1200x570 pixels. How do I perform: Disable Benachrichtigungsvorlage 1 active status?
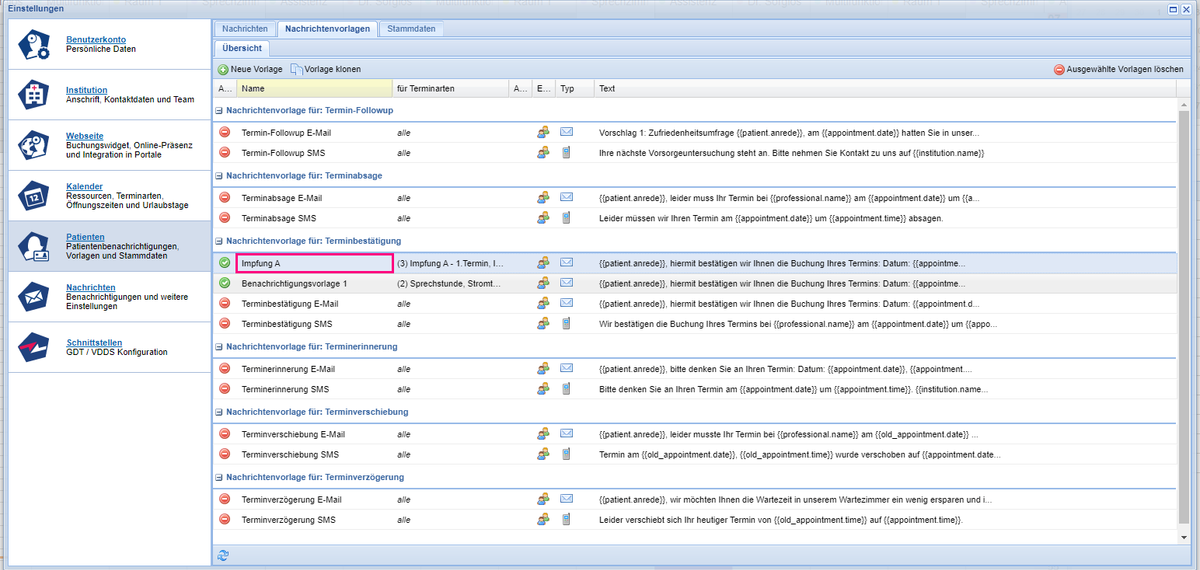click(224, 283)
